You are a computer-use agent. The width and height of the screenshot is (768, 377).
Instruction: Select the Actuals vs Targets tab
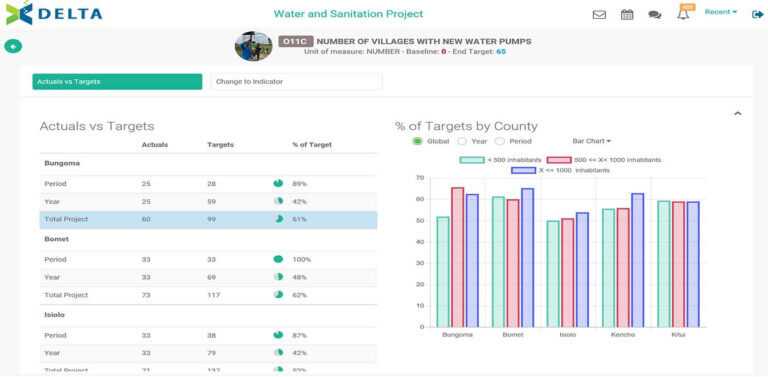pyautogui.click(x=117, y=82)
